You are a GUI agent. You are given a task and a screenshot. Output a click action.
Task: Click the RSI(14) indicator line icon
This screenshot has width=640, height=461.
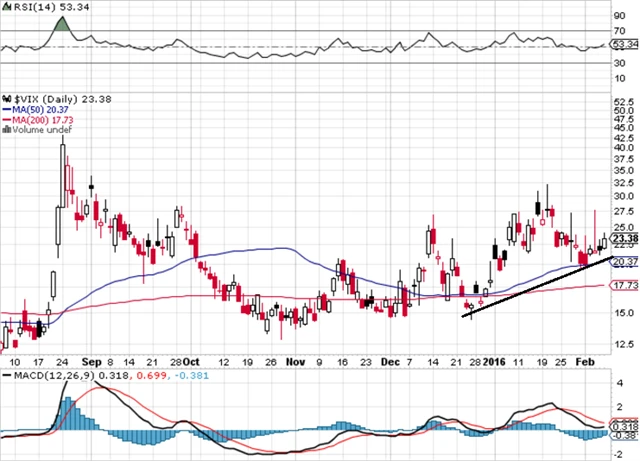(6, 7)
